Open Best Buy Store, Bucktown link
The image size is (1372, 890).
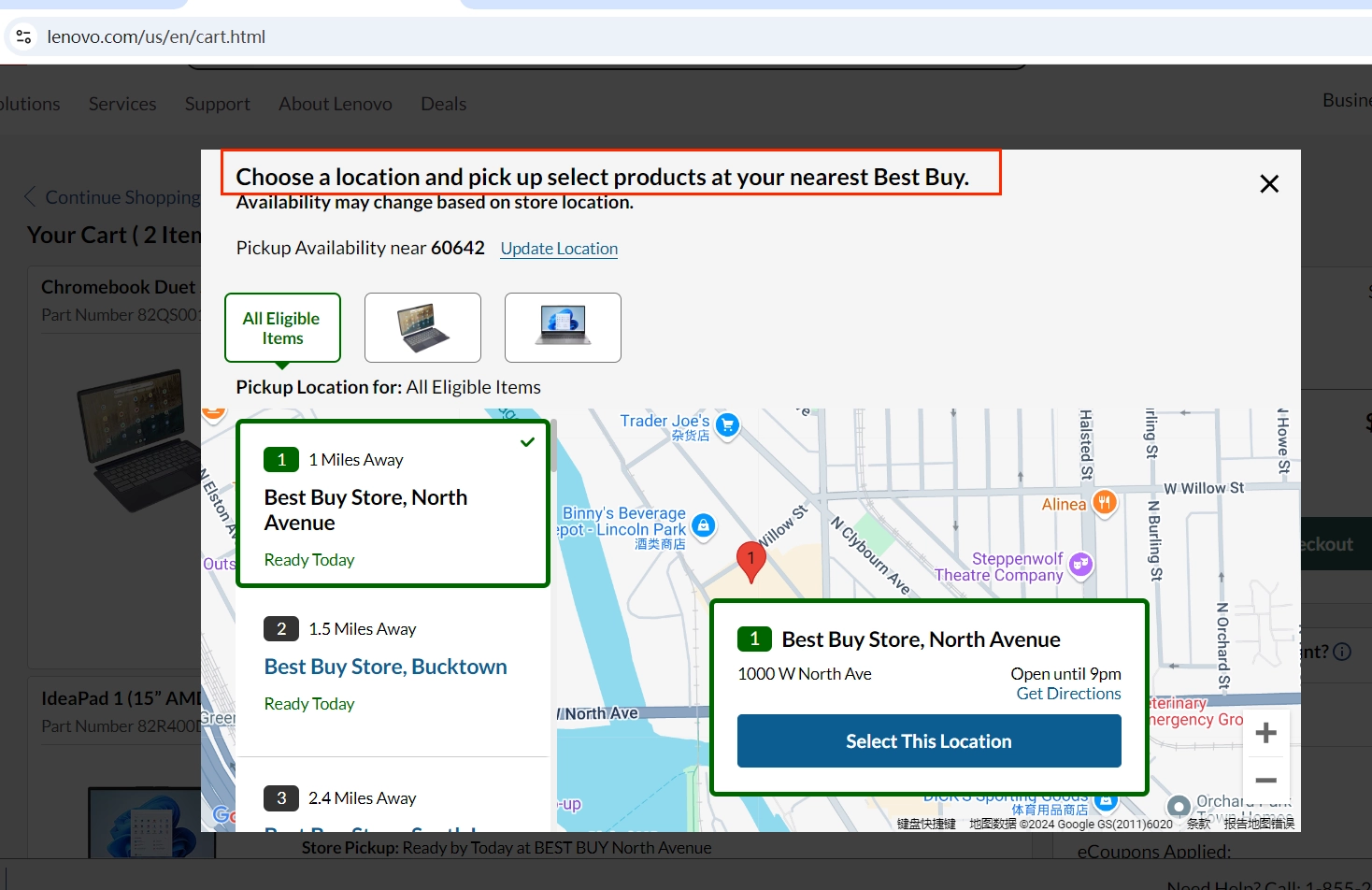point(385,667)
